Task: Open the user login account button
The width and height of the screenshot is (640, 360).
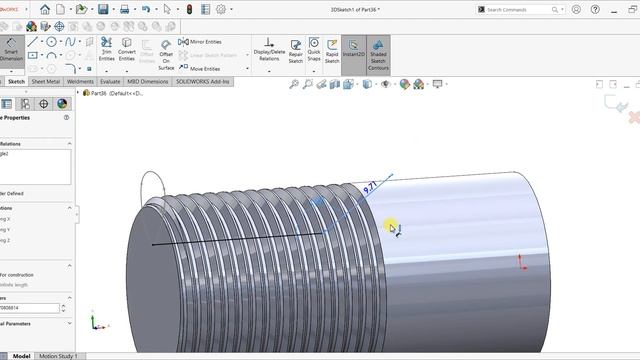Action: pyautogui.click(x=576, y=9)
